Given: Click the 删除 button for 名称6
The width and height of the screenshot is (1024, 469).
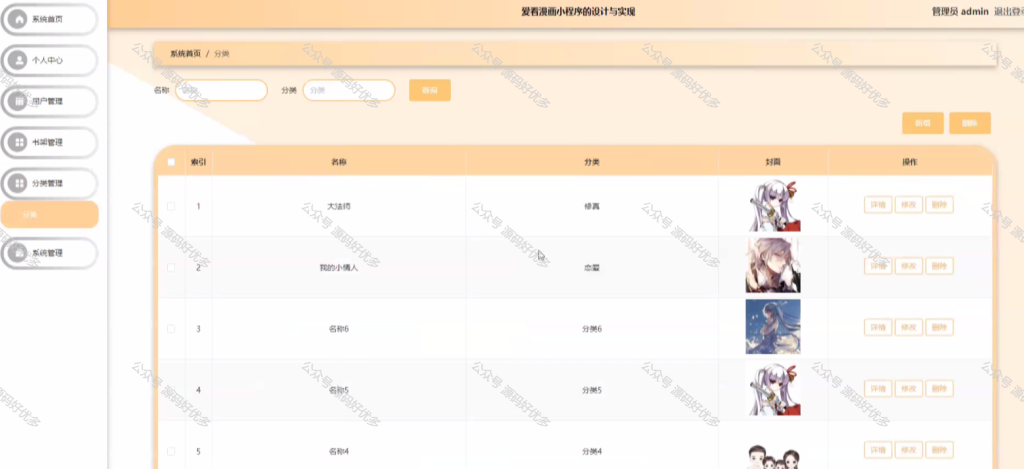Looking at the screenshot, I should 939,327.
